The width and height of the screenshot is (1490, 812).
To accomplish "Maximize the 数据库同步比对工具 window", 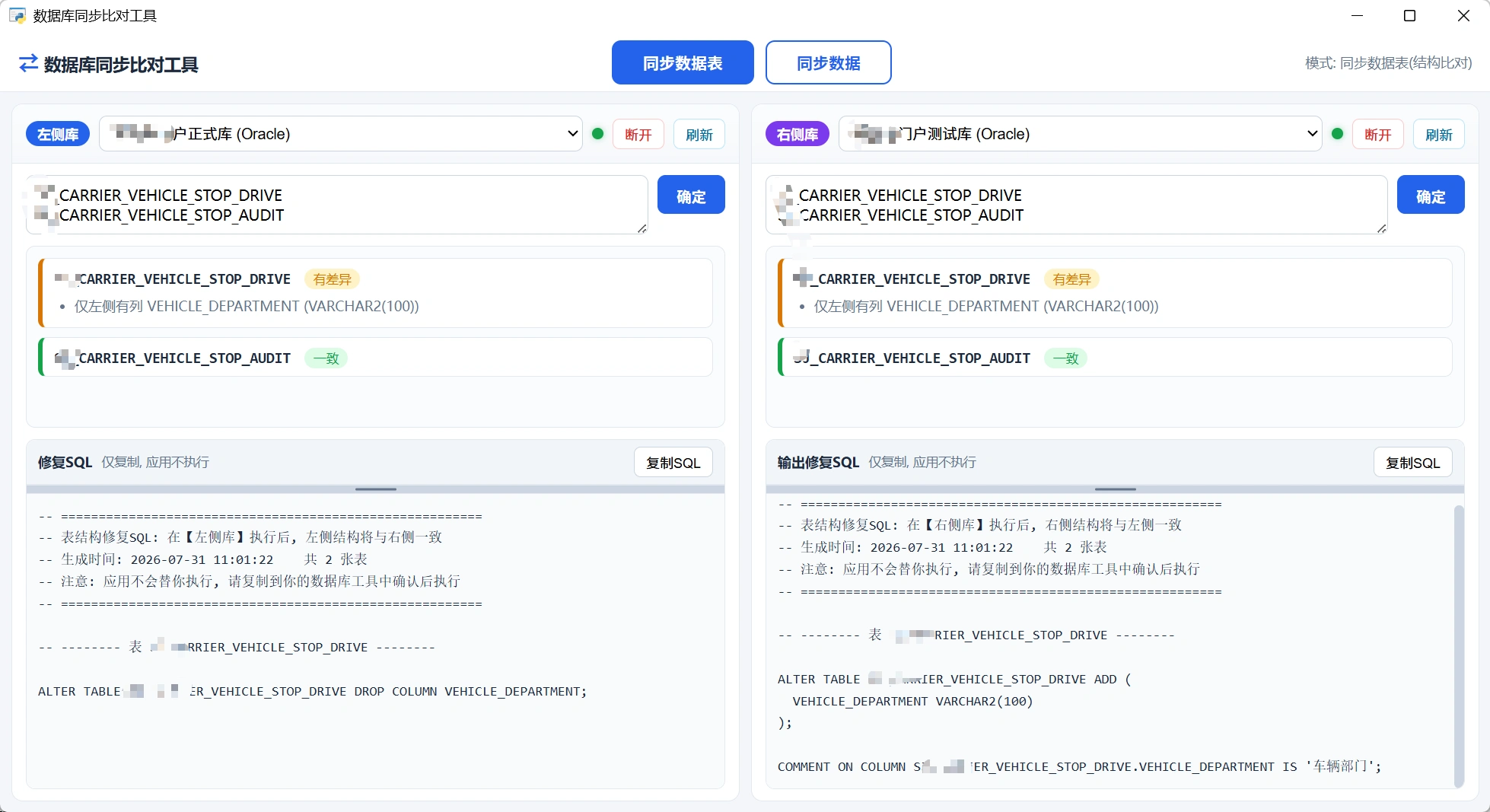I will 1409,15.
